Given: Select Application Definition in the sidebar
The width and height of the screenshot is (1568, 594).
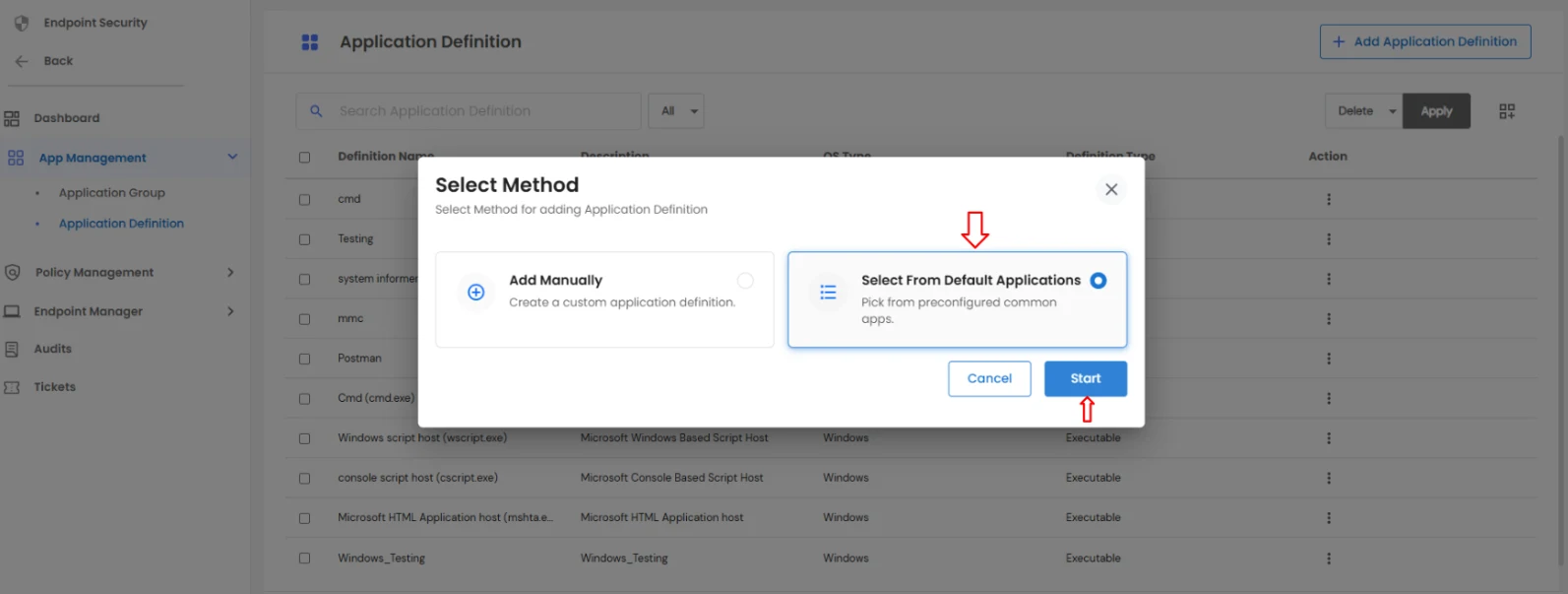Looking at the screenshot, I should [x=121, y=223].
